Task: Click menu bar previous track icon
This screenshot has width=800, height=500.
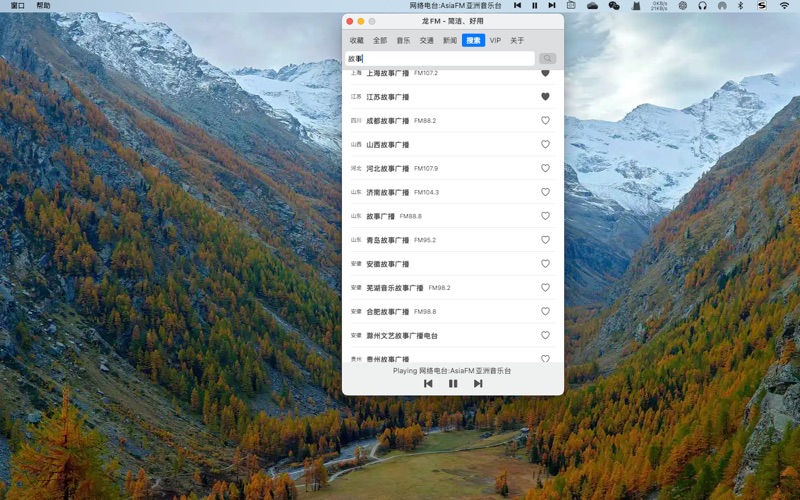Action: point(517,5)
